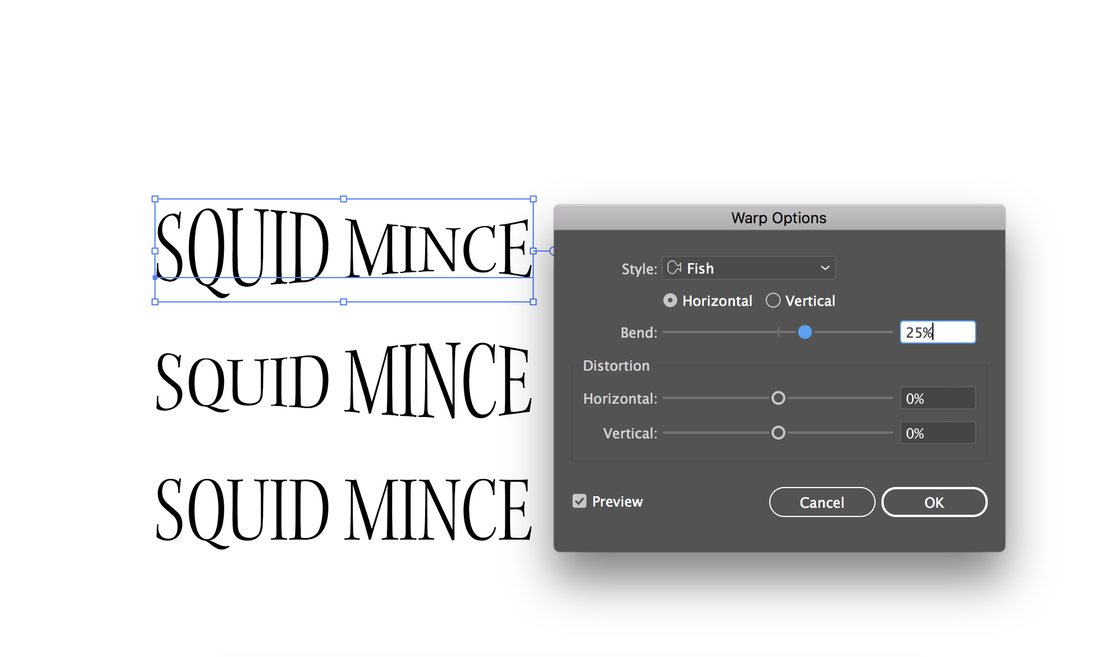Click the Warp Options dialog title bar
Screen dimensions: 1100x657
point(779,218)
